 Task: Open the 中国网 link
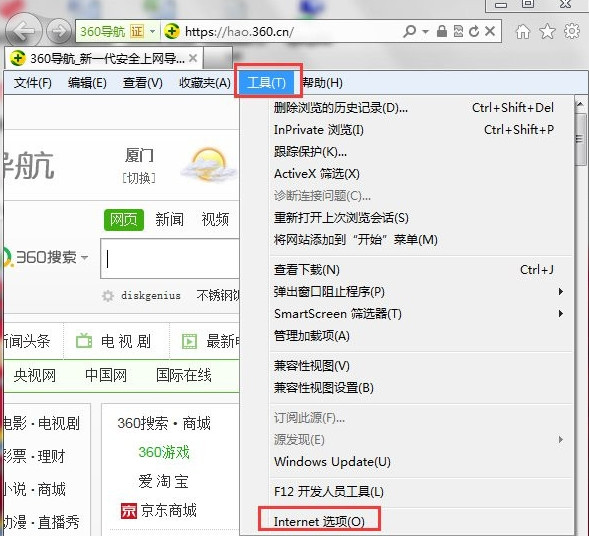click(106, 375)
